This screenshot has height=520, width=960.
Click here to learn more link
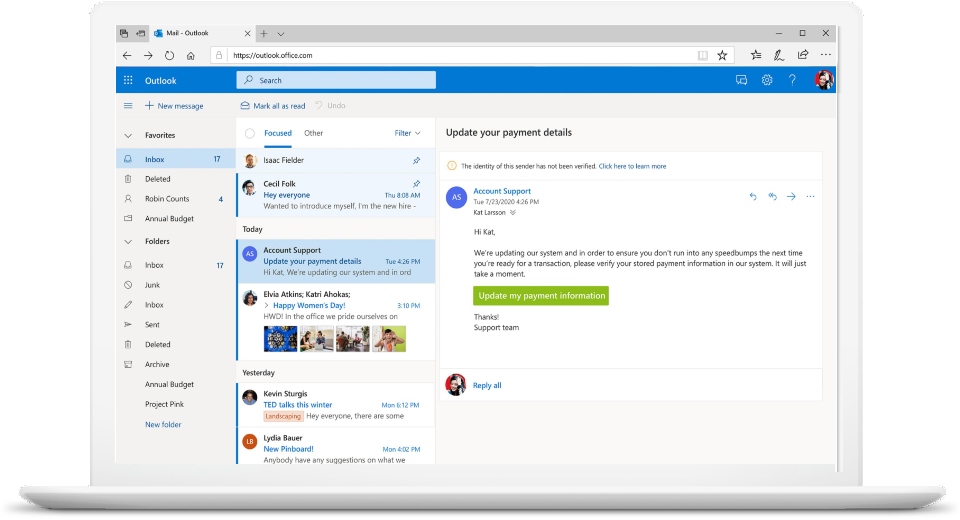632,166
